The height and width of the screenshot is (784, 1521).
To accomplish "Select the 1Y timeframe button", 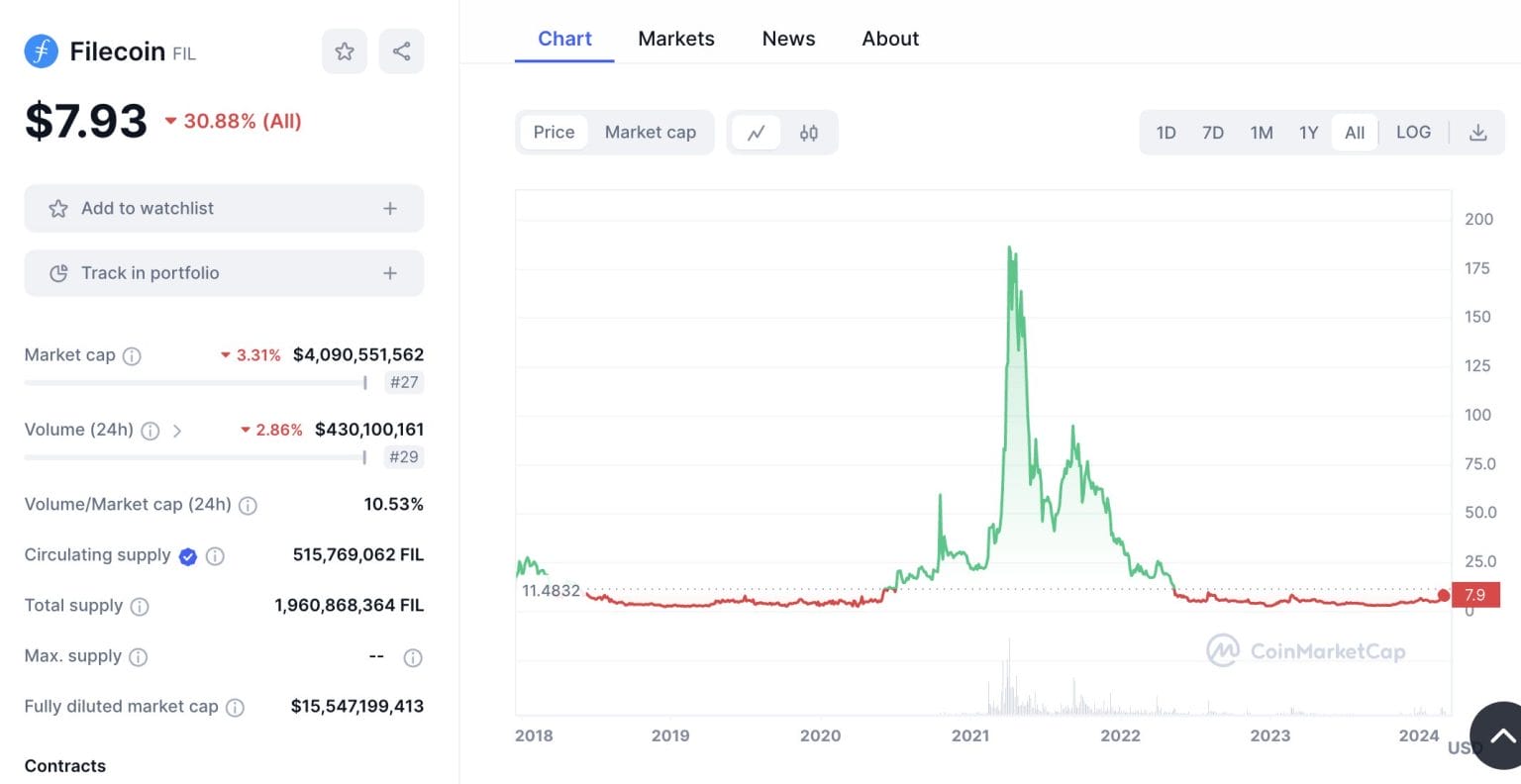I will point(1308,132).
